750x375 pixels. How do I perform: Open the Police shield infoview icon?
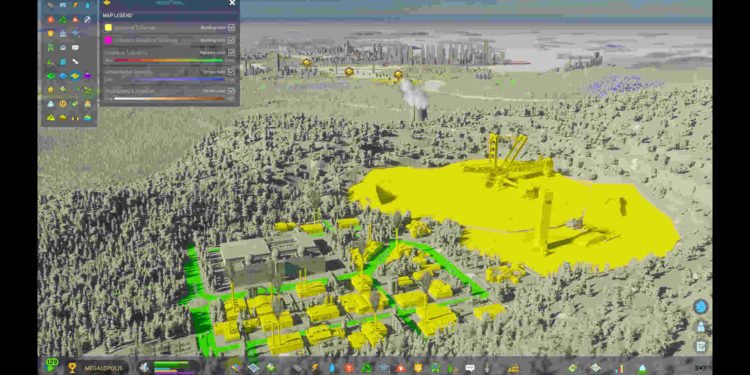click(x=51, y=33)
